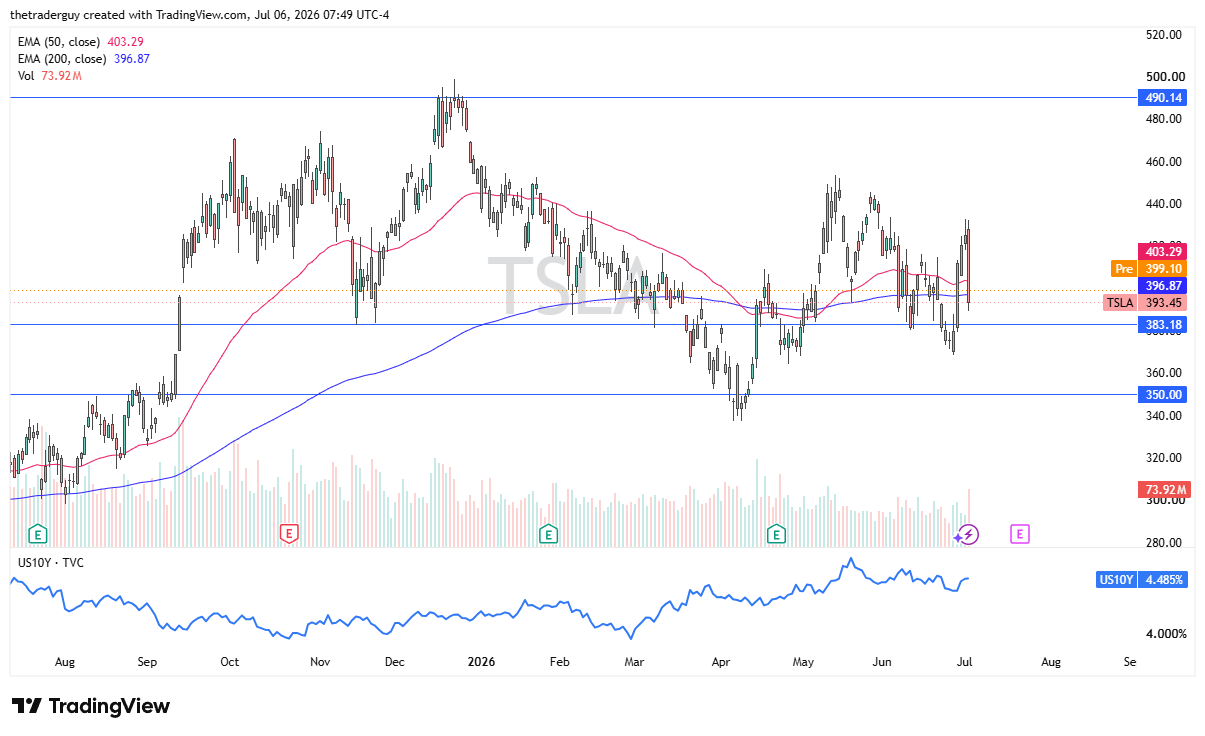Click the Feb label on the time axis
The width and height of the screenshot is (1205, 736).
559,662
